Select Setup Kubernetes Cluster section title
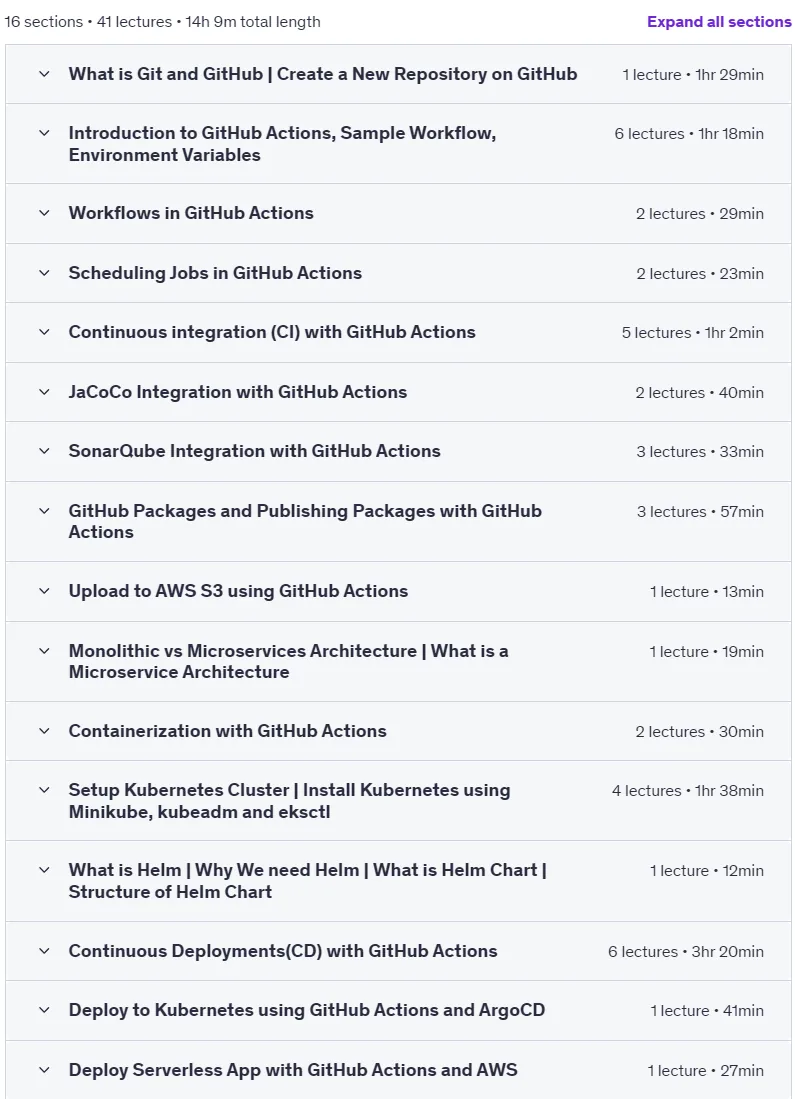This screenshot has width=795, height=1099. coord(290,800)
